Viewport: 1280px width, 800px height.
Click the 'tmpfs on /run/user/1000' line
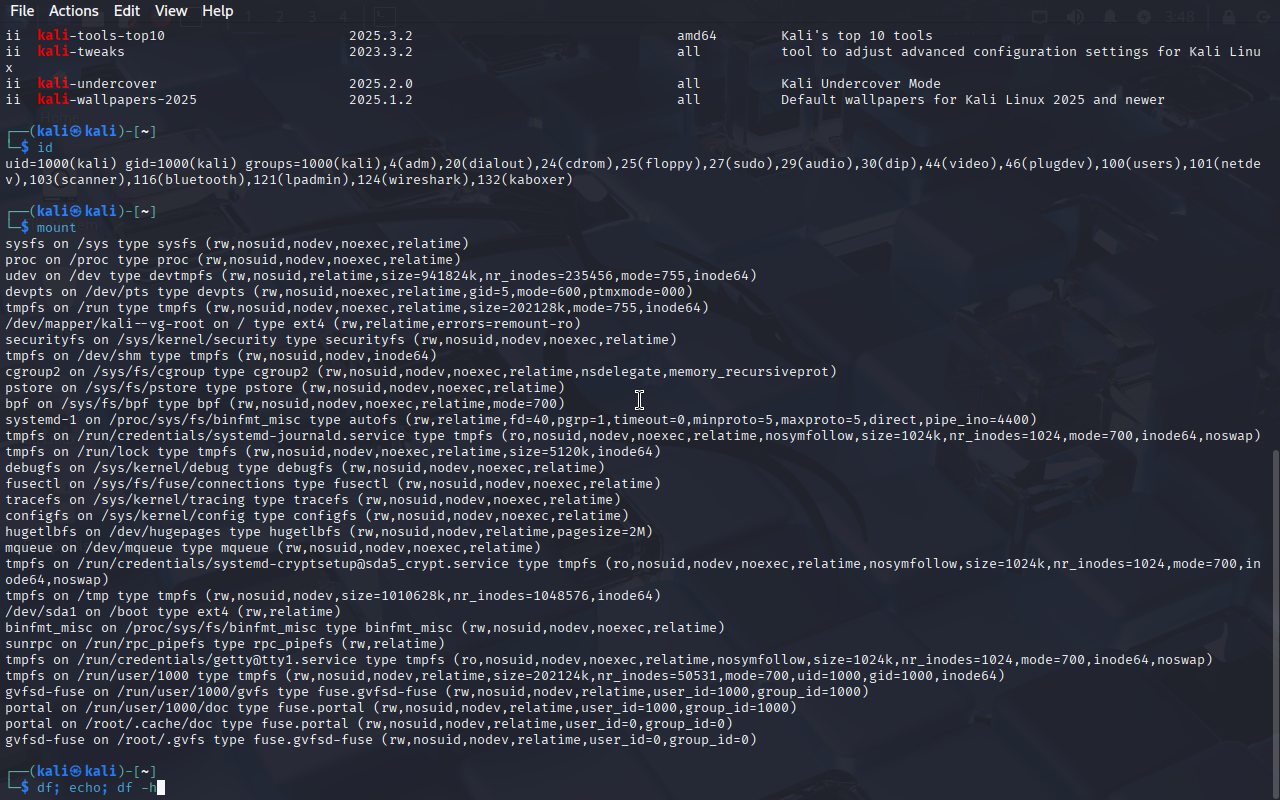tap(505, 676)
